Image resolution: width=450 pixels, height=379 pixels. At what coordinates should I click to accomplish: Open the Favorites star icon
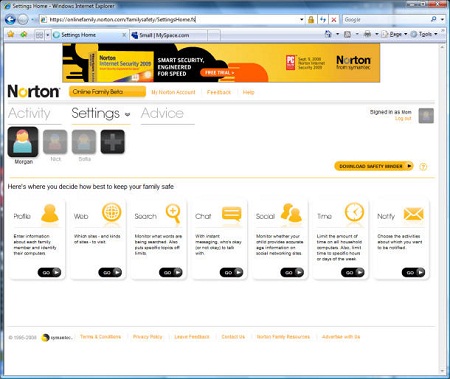pos(11,34)
